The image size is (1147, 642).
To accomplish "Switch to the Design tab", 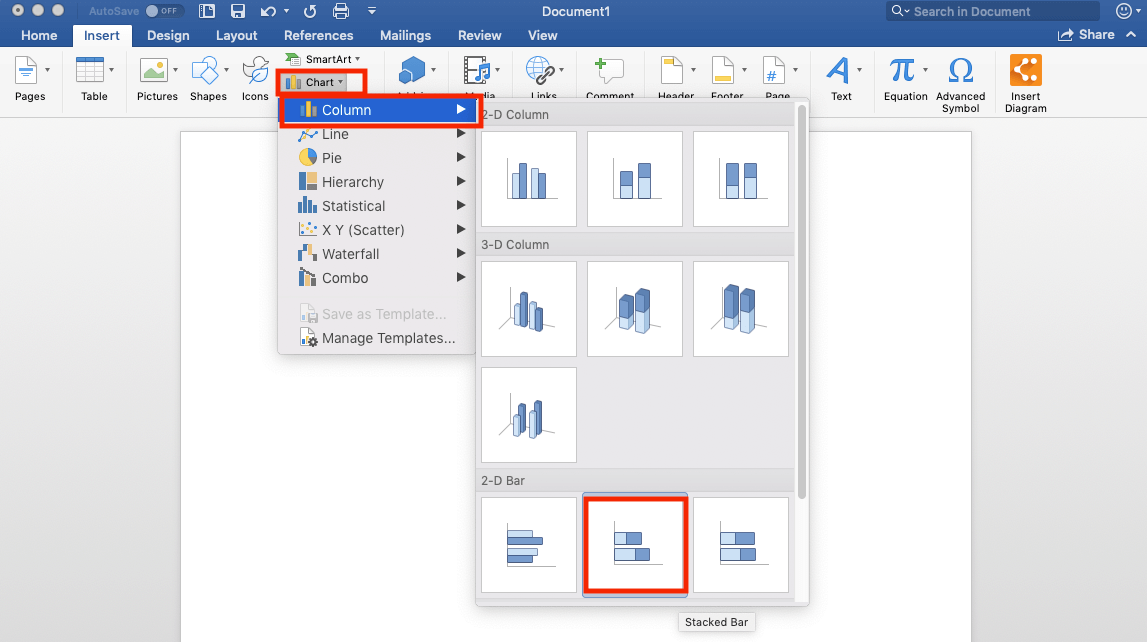I will pos(168,35).
